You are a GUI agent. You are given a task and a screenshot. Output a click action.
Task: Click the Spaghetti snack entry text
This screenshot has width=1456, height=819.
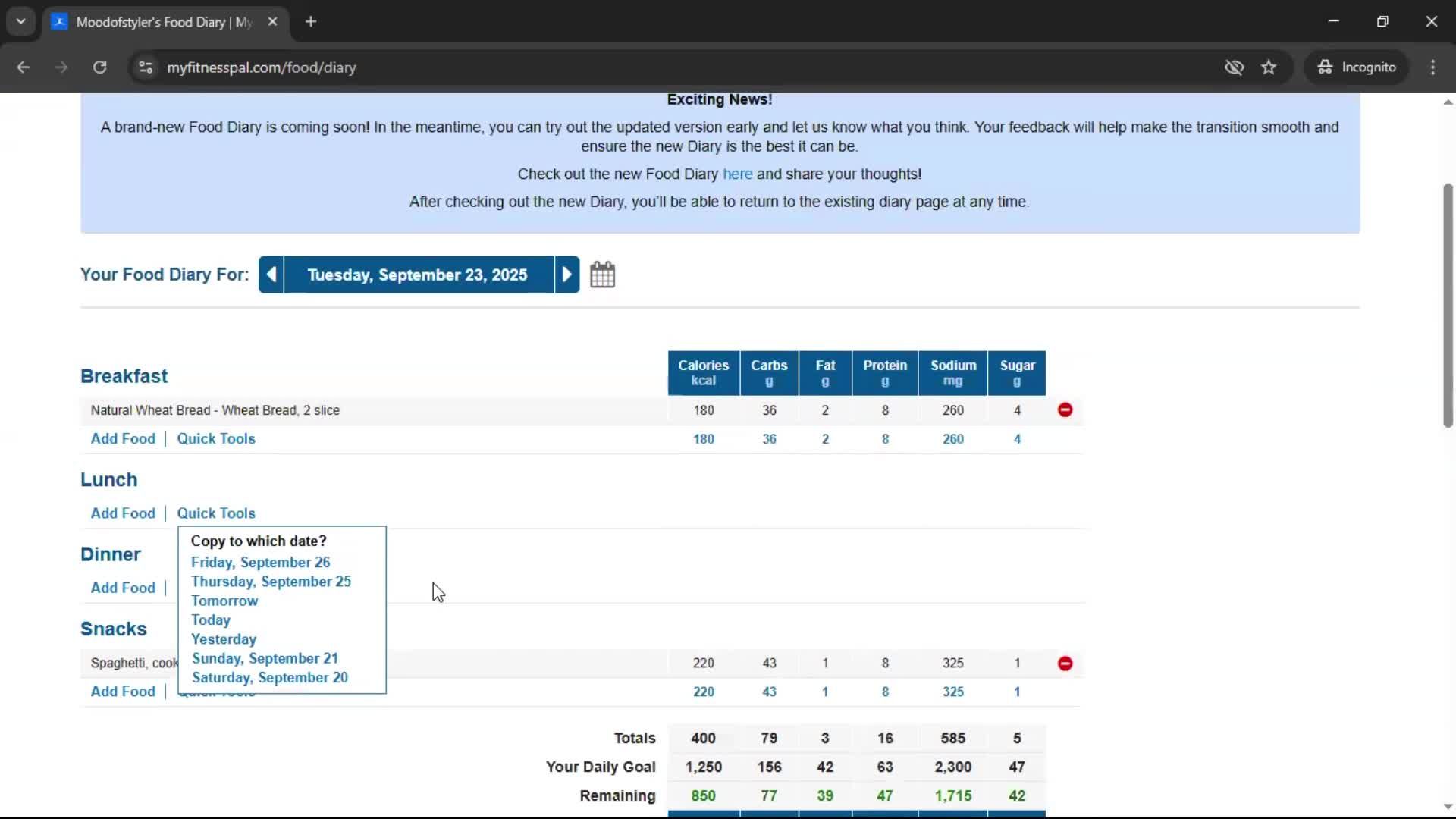(x=134, y=664)
